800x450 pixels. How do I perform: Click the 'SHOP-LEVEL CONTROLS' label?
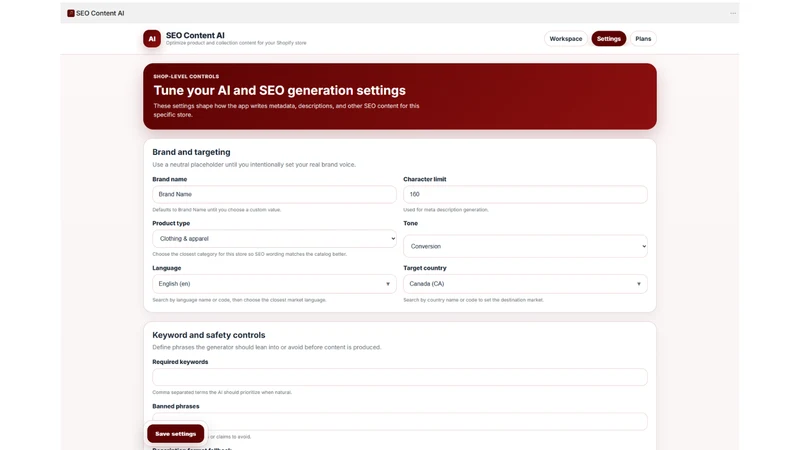pos(186,77)
